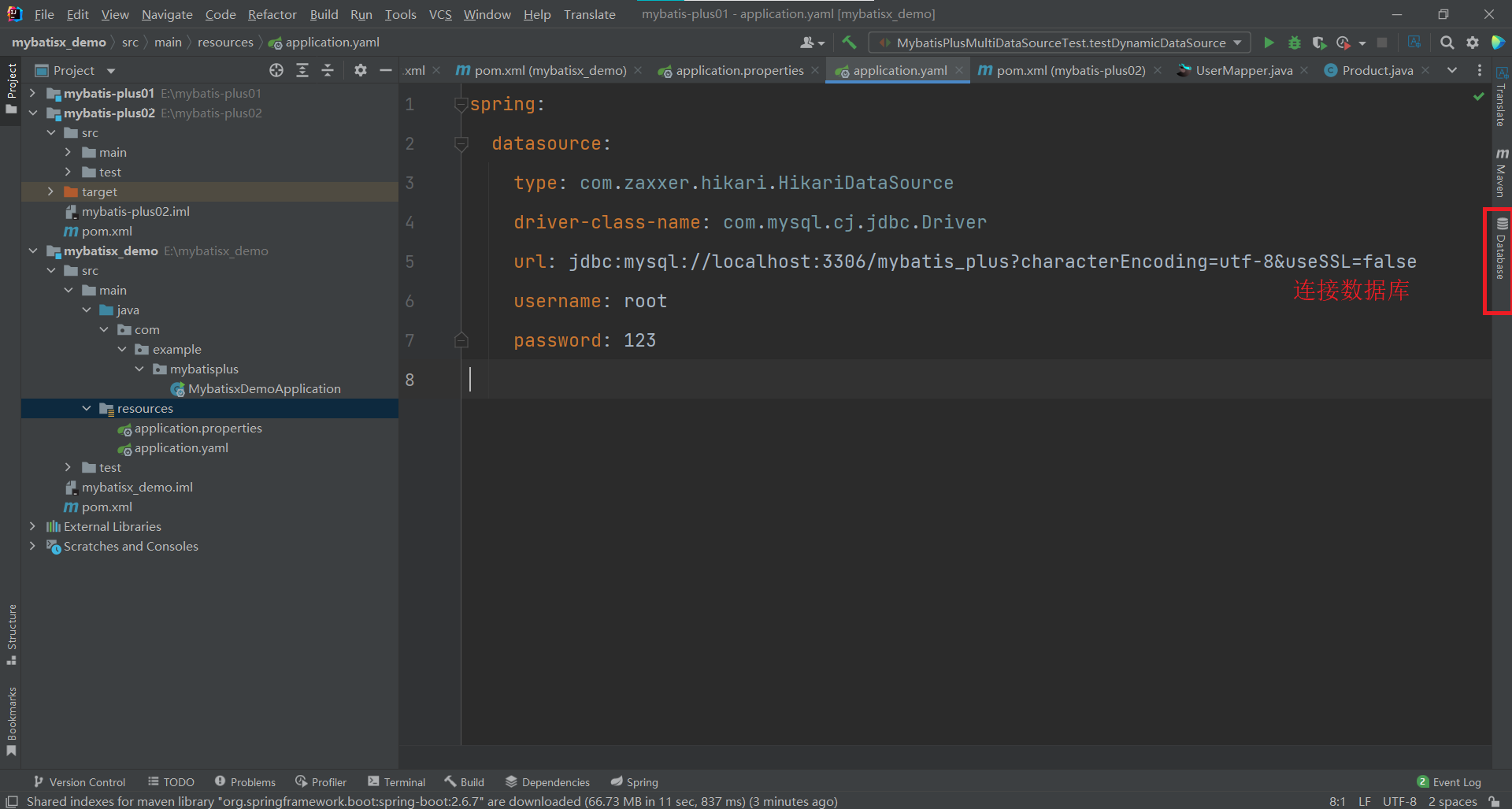The width and height of the screenshot is (1512, 809).
Task: Click UTF-8 encoding in status bar
Action: [1399, 801]
